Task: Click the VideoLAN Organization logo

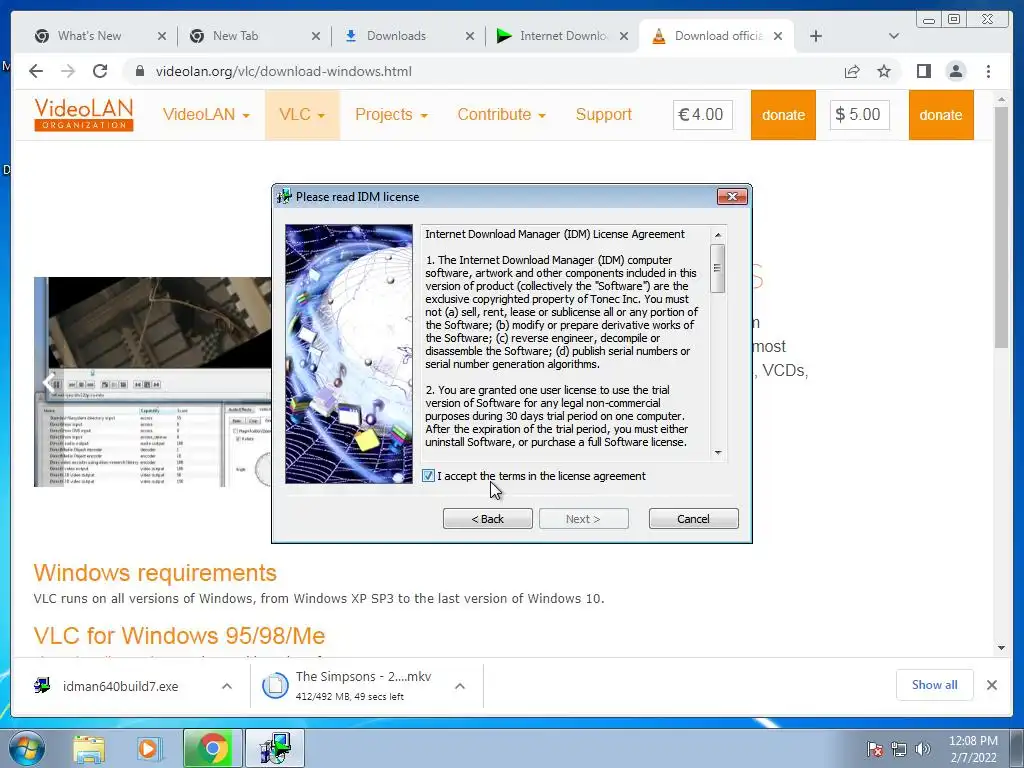Action: (x=84, y=114)
